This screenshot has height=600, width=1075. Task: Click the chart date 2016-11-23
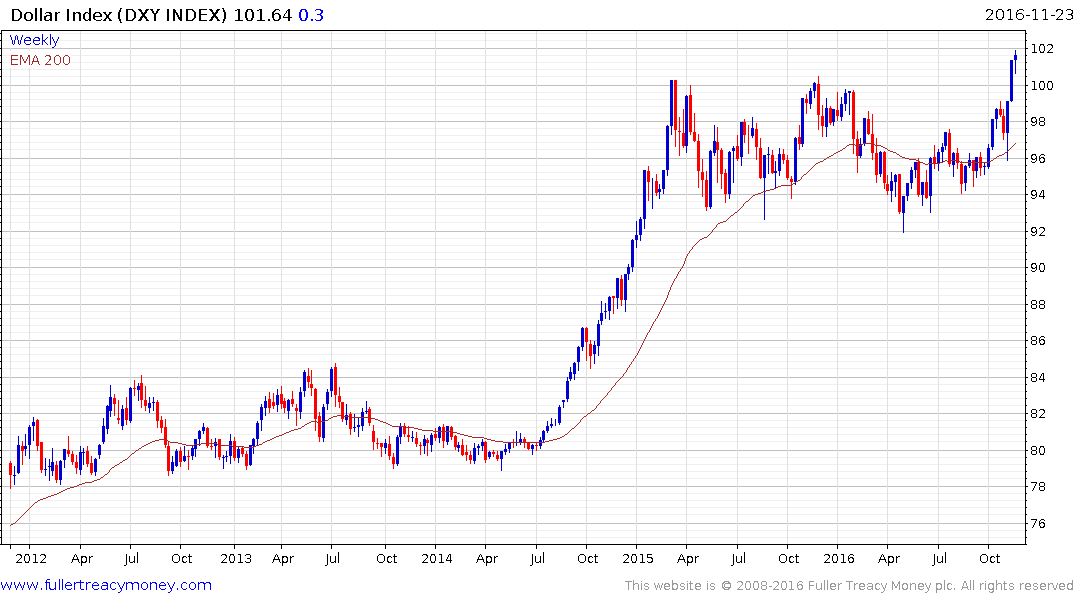pyautogui.click(x=1029, y=15)
